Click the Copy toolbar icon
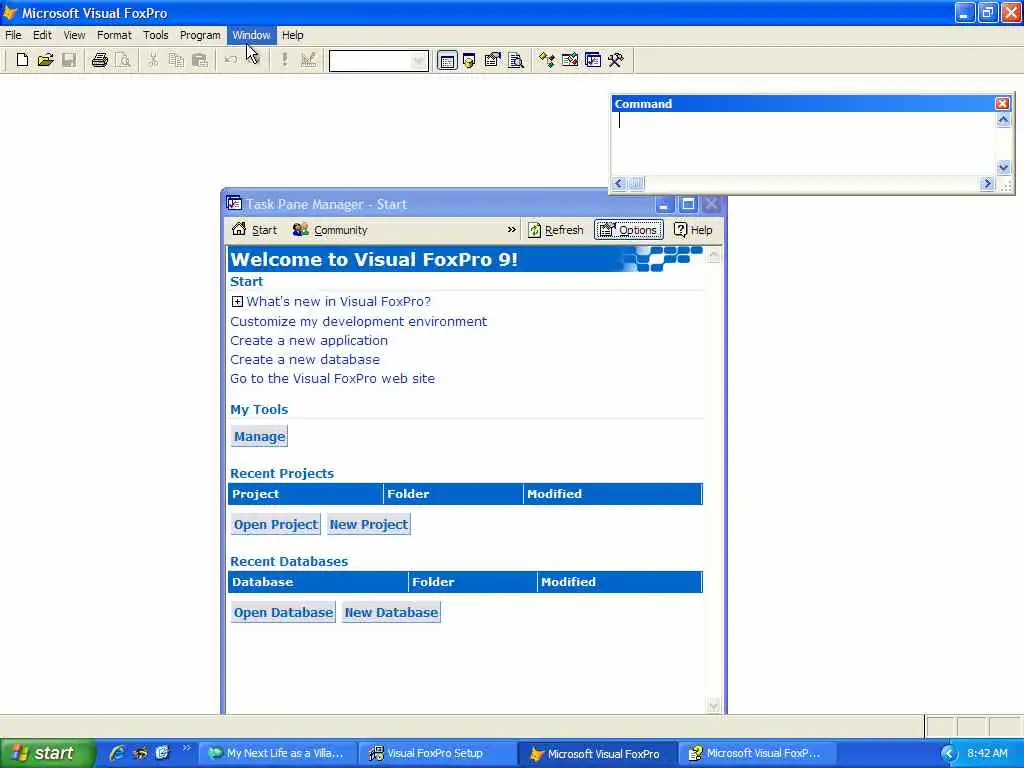 pyautogui.click(x=176, y=61)
